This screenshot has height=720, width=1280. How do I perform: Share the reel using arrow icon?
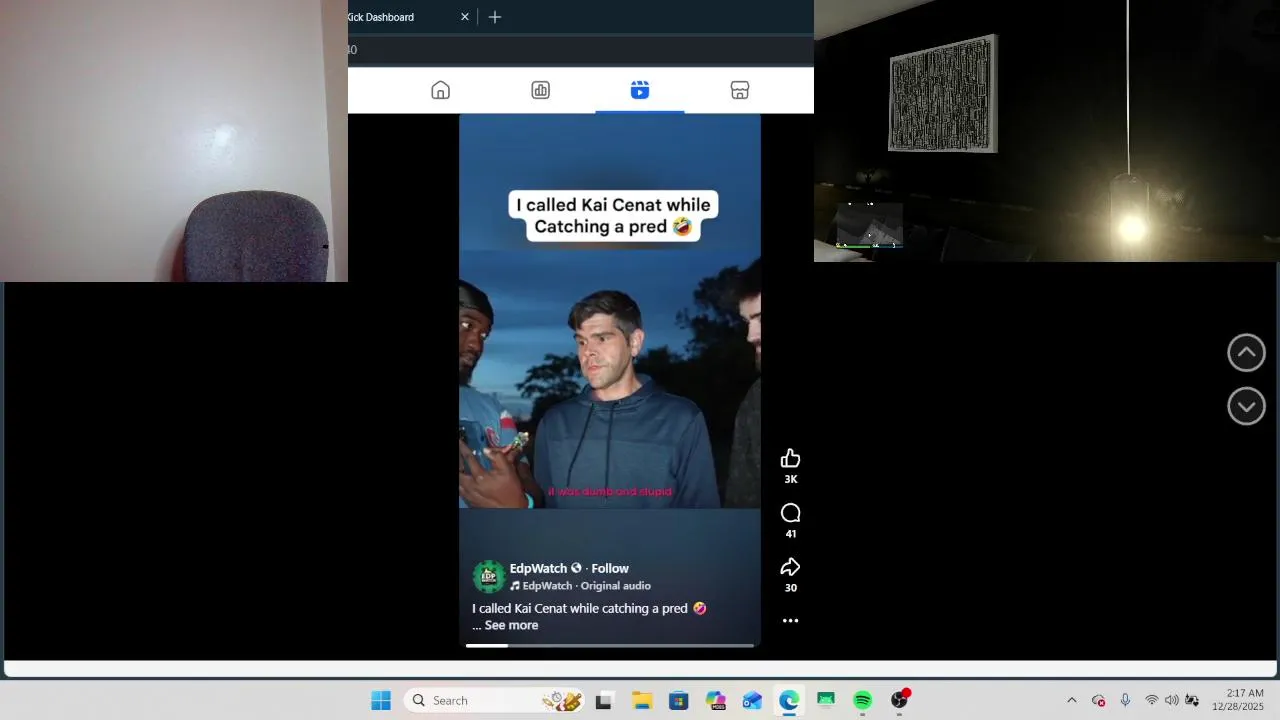(x=790, y=567)
